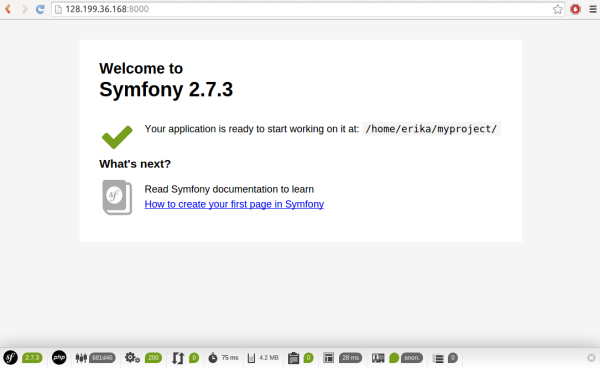Open profiler token 681d46 badge
The height and width of the screenshot is (368, 600).
102,358
